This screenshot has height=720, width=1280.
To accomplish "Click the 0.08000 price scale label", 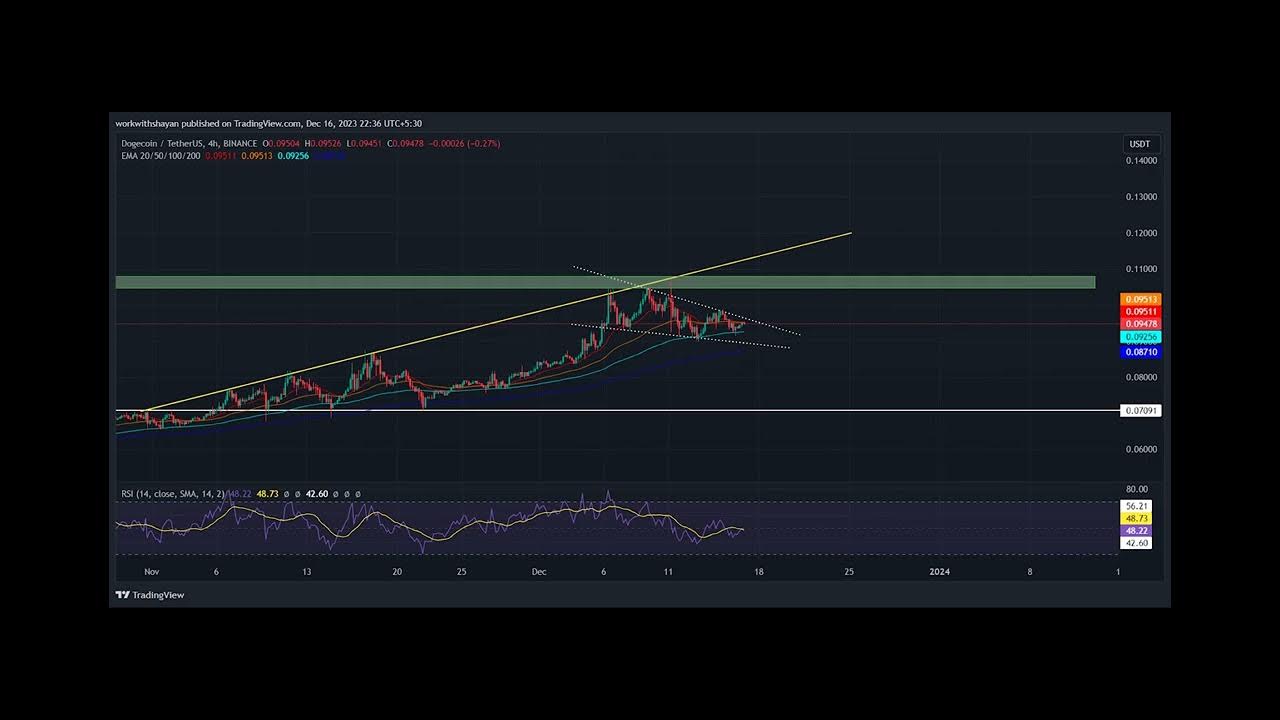I will (1141, 377).
